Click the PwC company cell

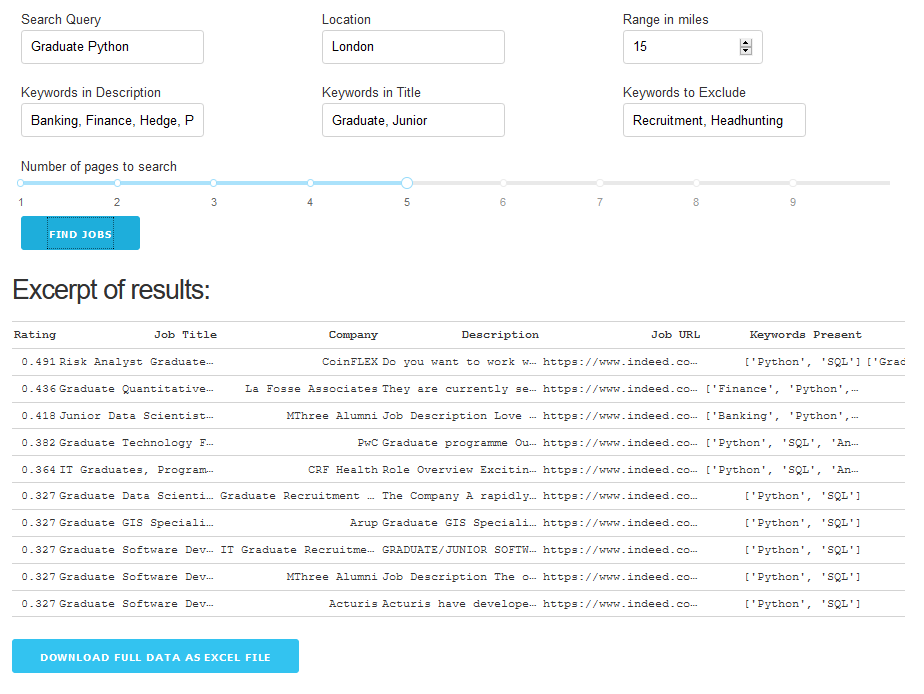(367, 443)
